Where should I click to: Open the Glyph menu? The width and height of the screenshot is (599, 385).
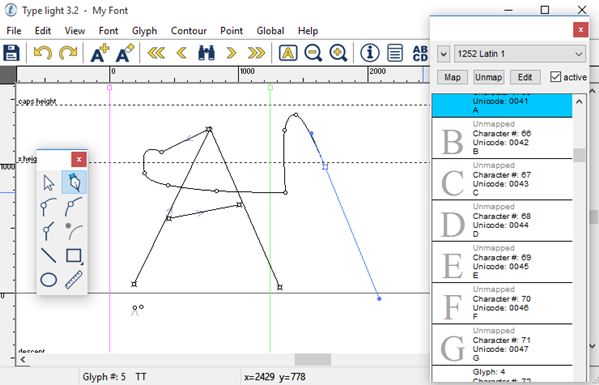click(144, 31)
